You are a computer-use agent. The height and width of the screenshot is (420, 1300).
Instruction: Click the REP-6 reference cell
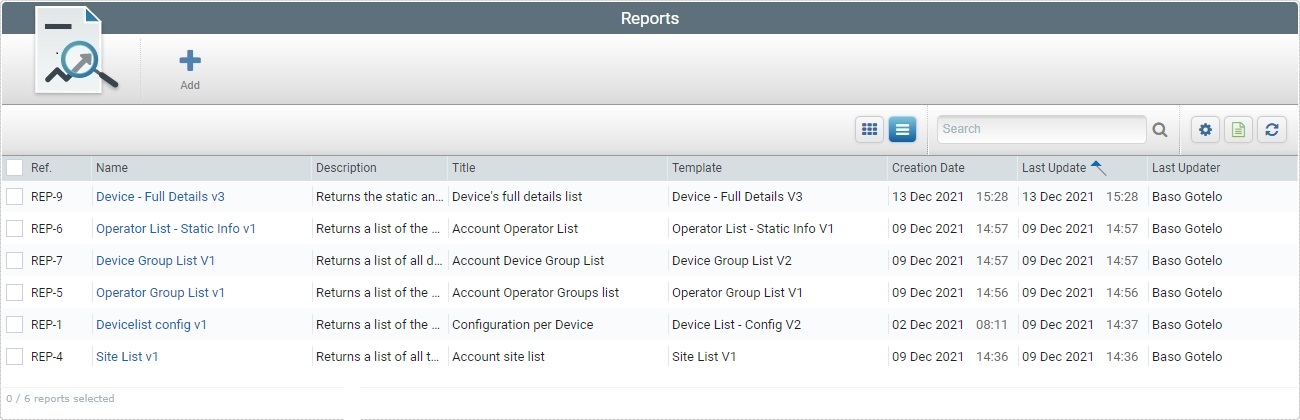[47, 229]
